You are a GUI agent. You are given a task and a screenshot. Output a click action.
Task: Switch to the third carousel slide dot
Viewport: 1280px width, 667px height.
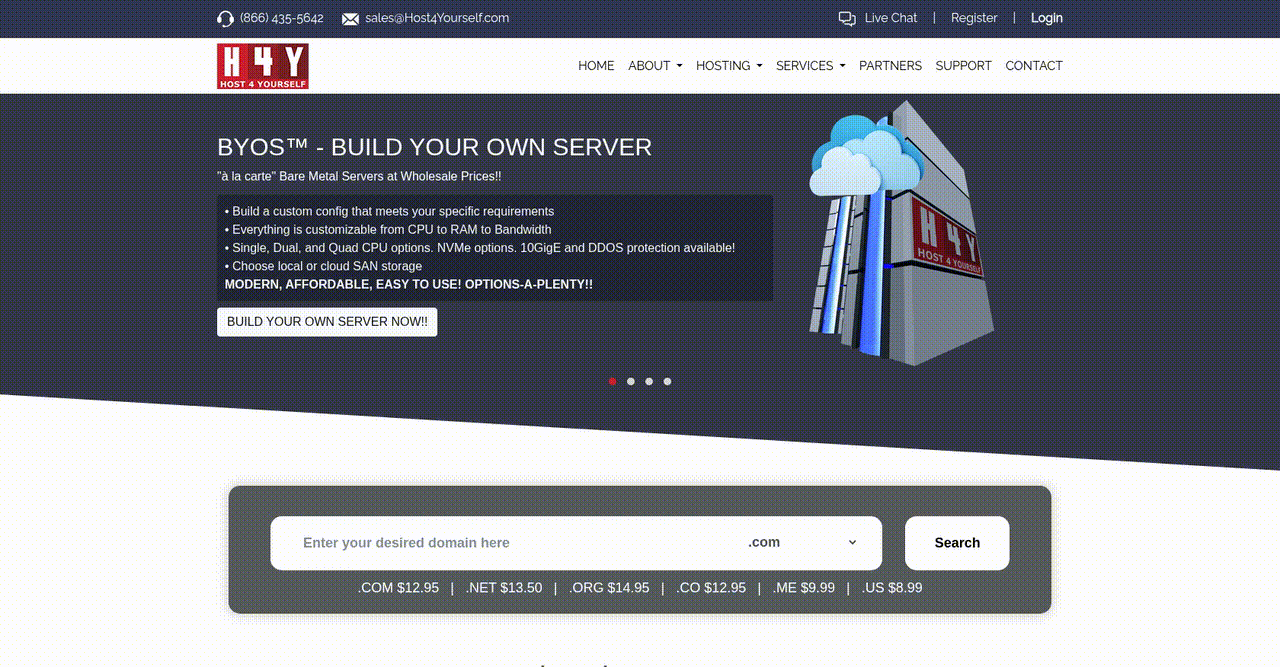tap(649, 381)
